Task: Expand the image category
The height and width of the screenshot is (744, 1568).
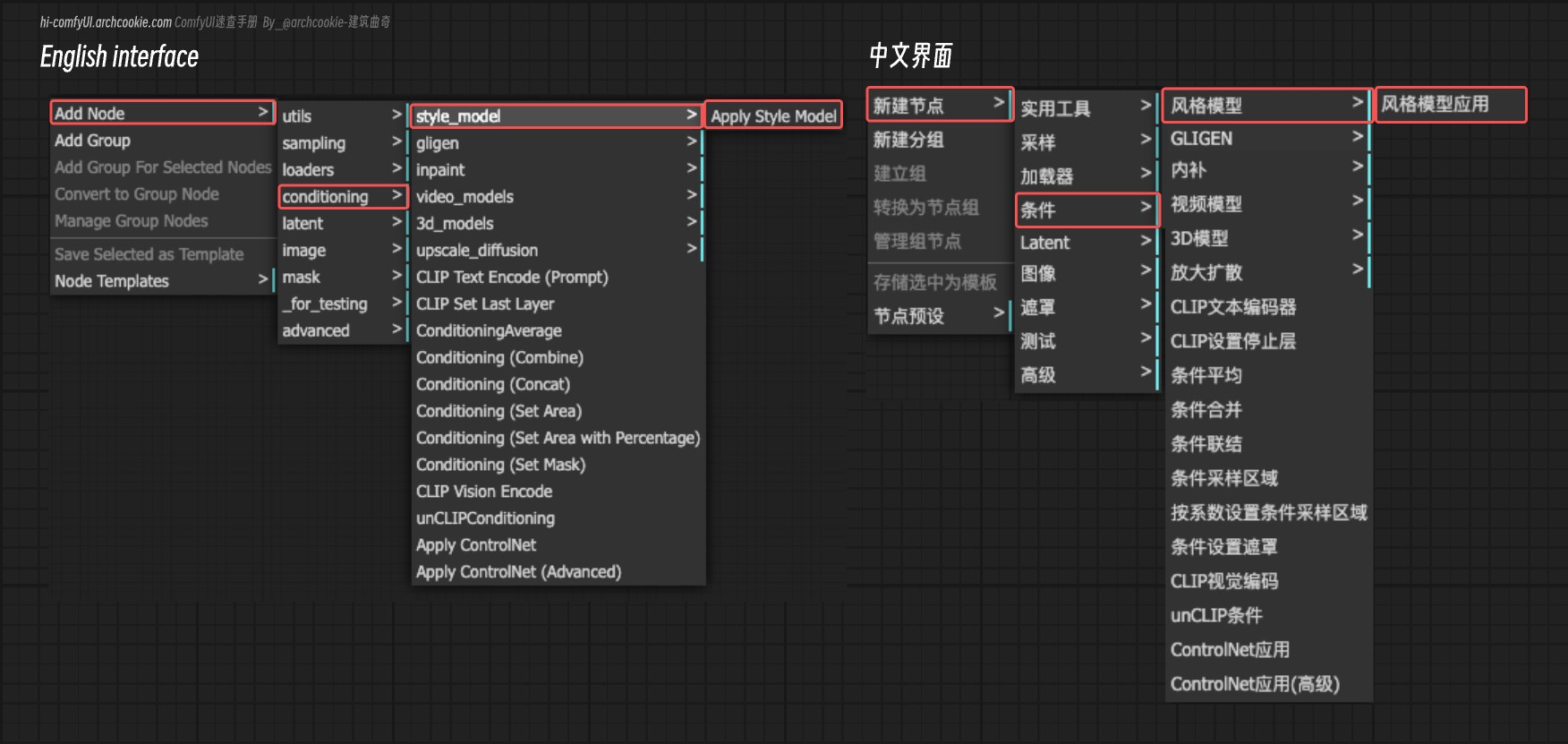Action: 343,250
